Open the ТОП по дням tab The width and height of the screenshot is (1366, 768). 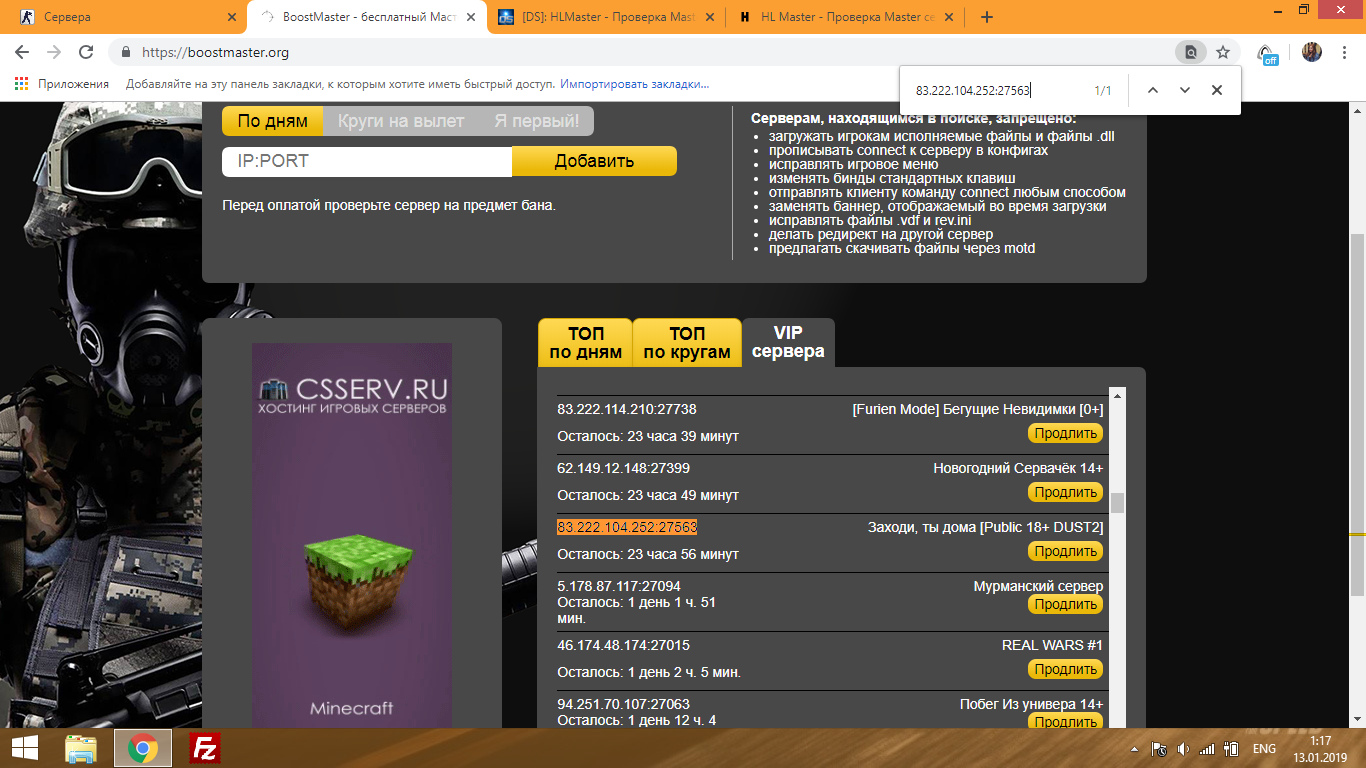click(x=586, y=342)
